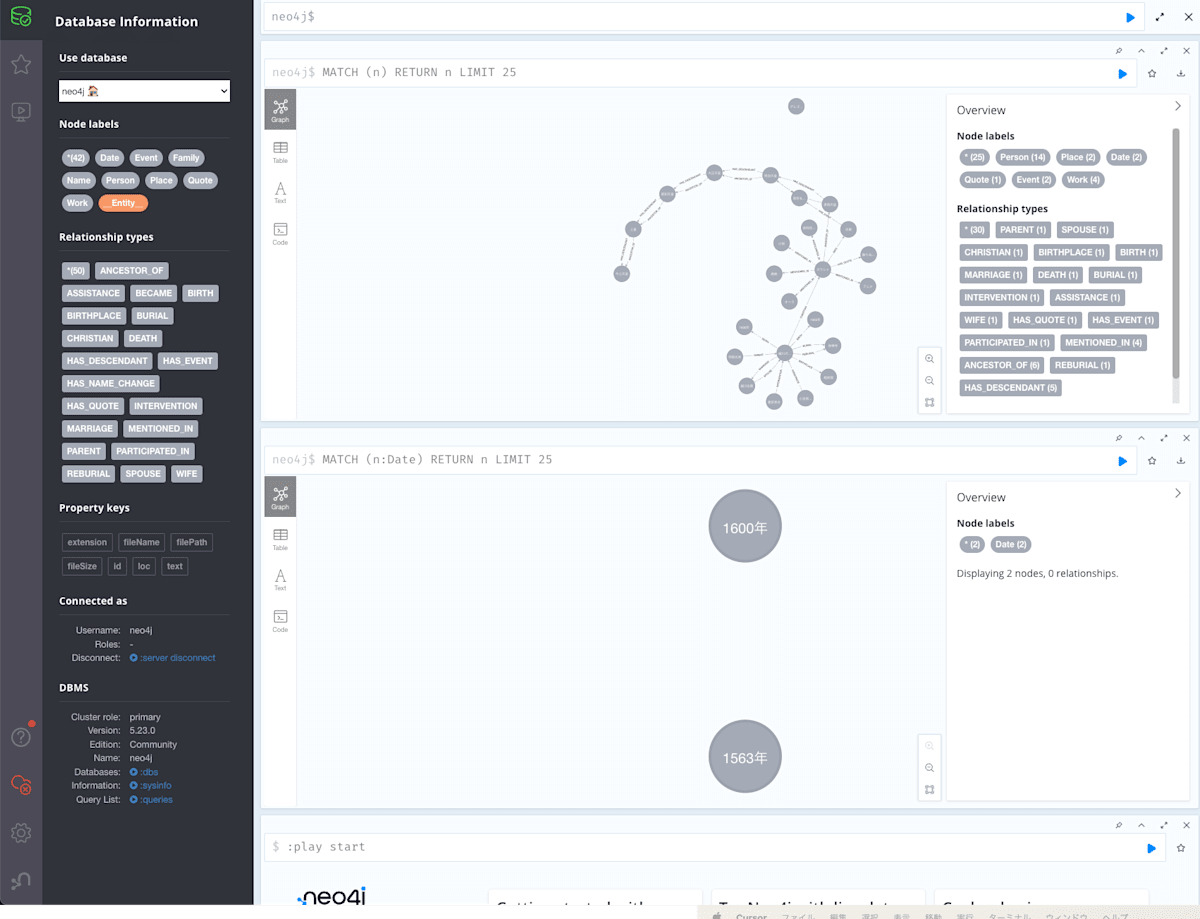Fullscreen the MATCH (n) result frame
Screen dimensions: 1200x919
(x=1164, y=50)
